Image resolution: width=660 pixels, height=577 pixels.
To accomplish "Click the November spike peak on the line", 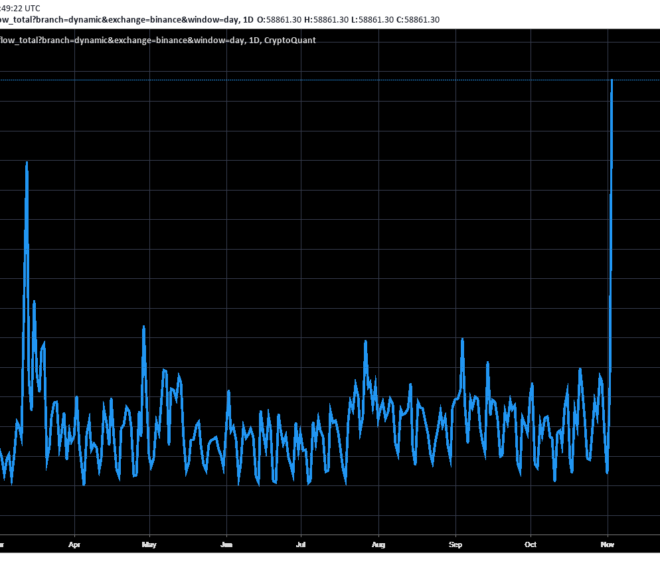I will (612, 80).
